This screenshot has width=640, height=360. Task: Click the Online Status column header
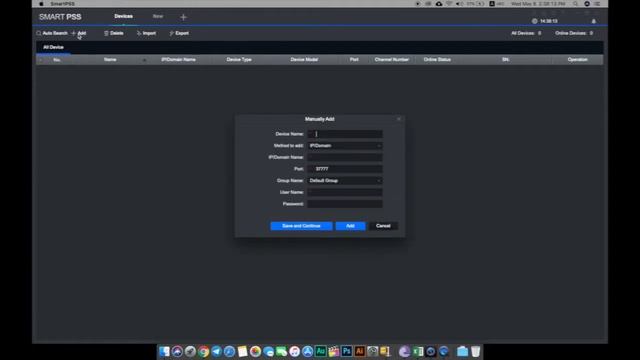(x=437, y=60)
